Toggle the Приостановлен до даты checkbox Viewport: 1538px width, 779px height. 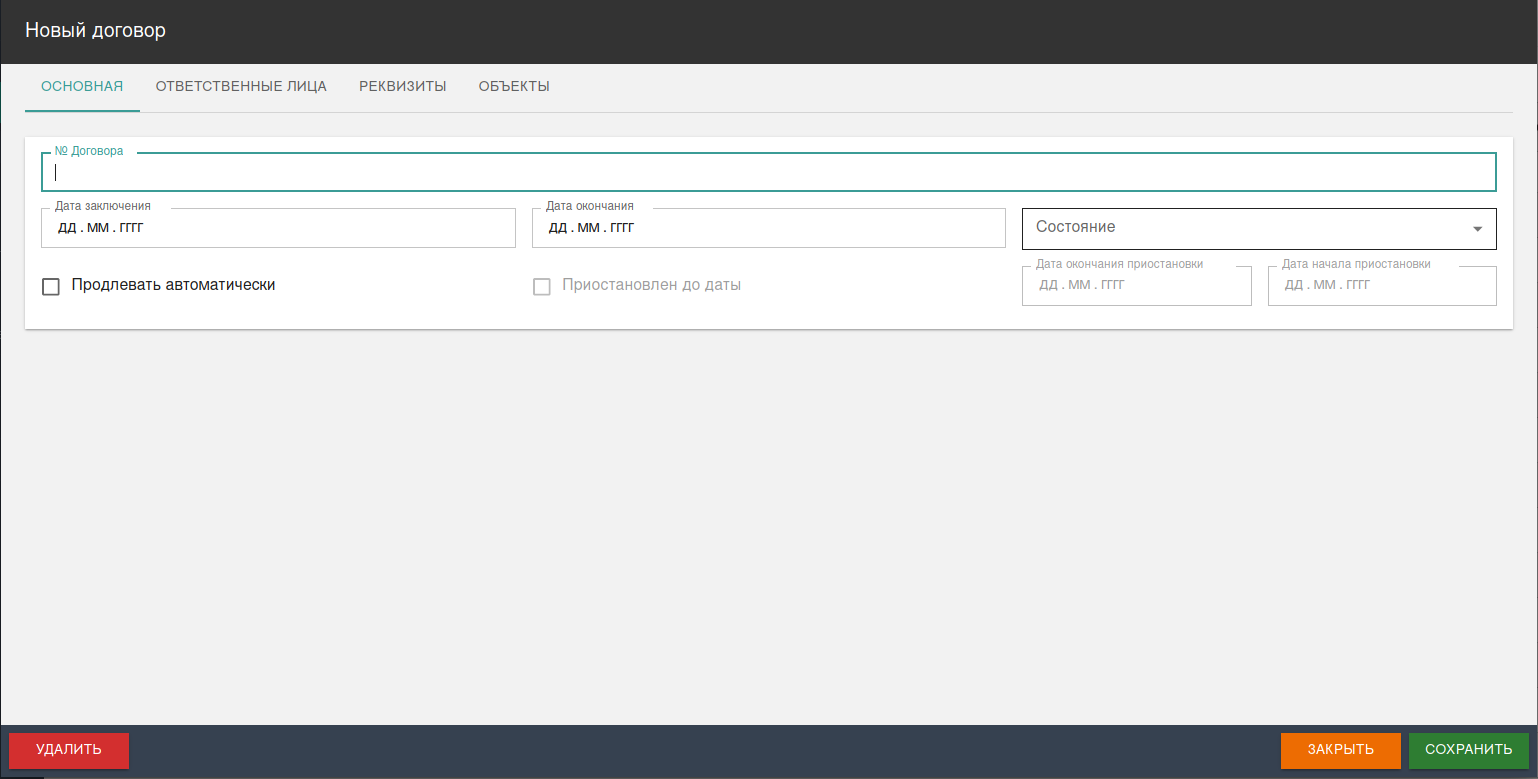(542, 287)
